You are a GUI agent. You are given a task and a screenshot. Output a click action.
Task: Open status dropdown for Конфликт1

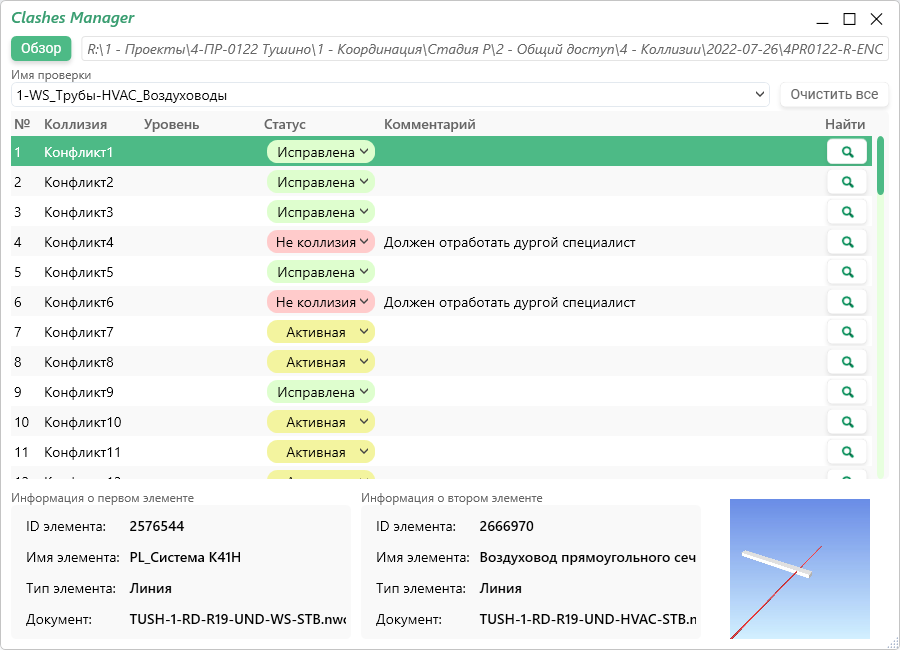[321, 152]
